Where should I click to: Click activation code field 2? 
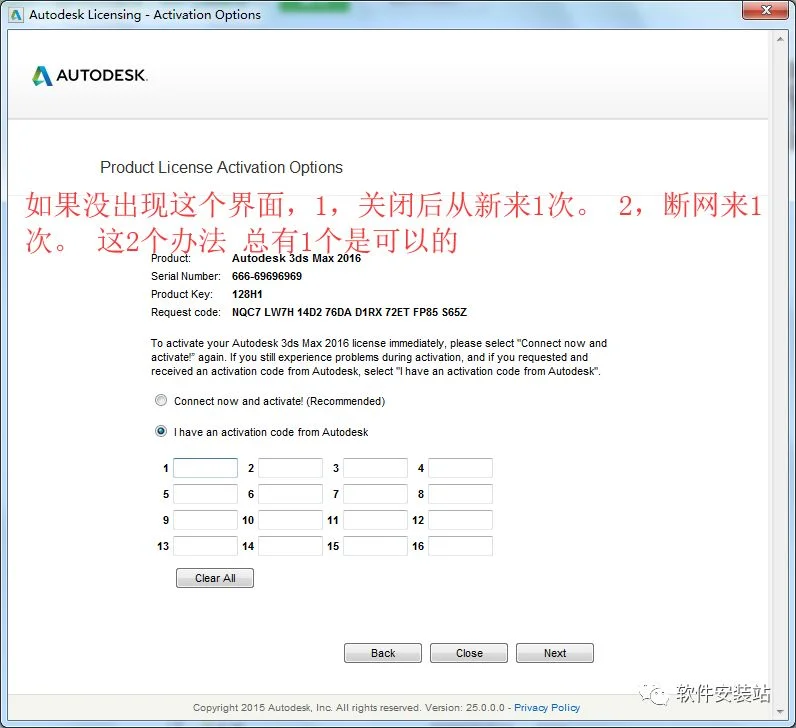point(290,468)
